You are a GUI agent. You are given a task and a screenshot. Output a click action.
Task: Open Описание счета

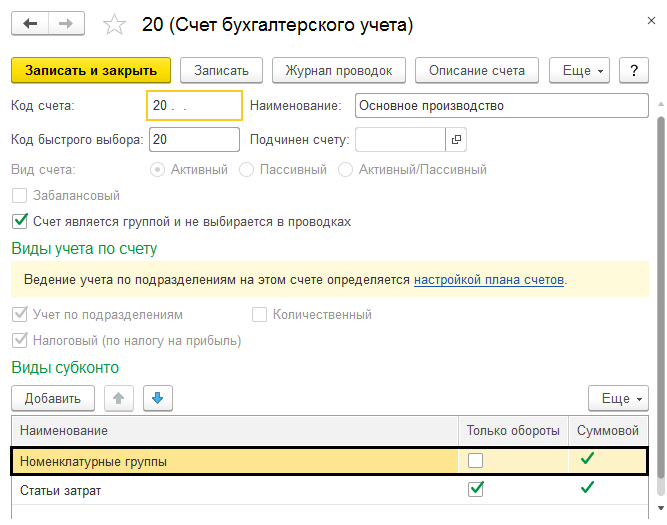pyautogui.click(x=476, y=71)
